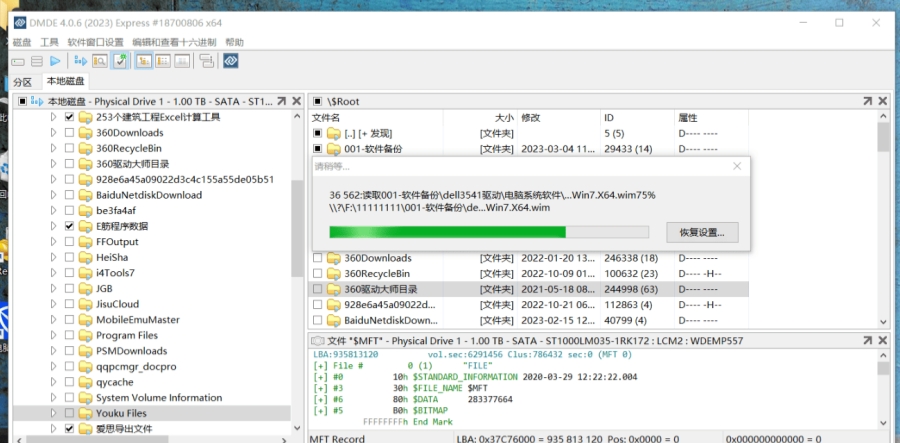Click the open volume tree toolbar icon

click(x=81, y=61)
